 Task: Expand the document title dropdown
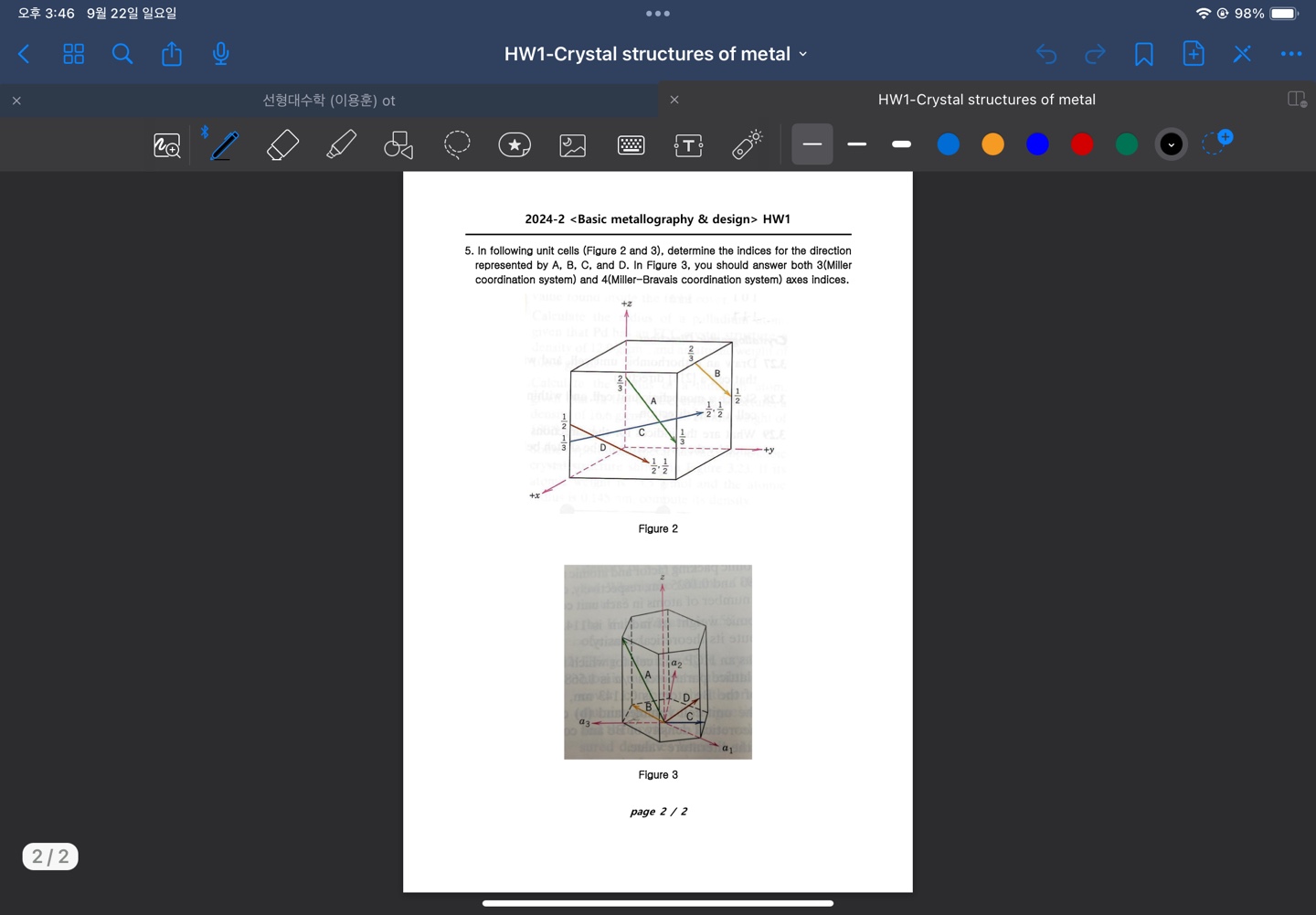coord(803,54)
